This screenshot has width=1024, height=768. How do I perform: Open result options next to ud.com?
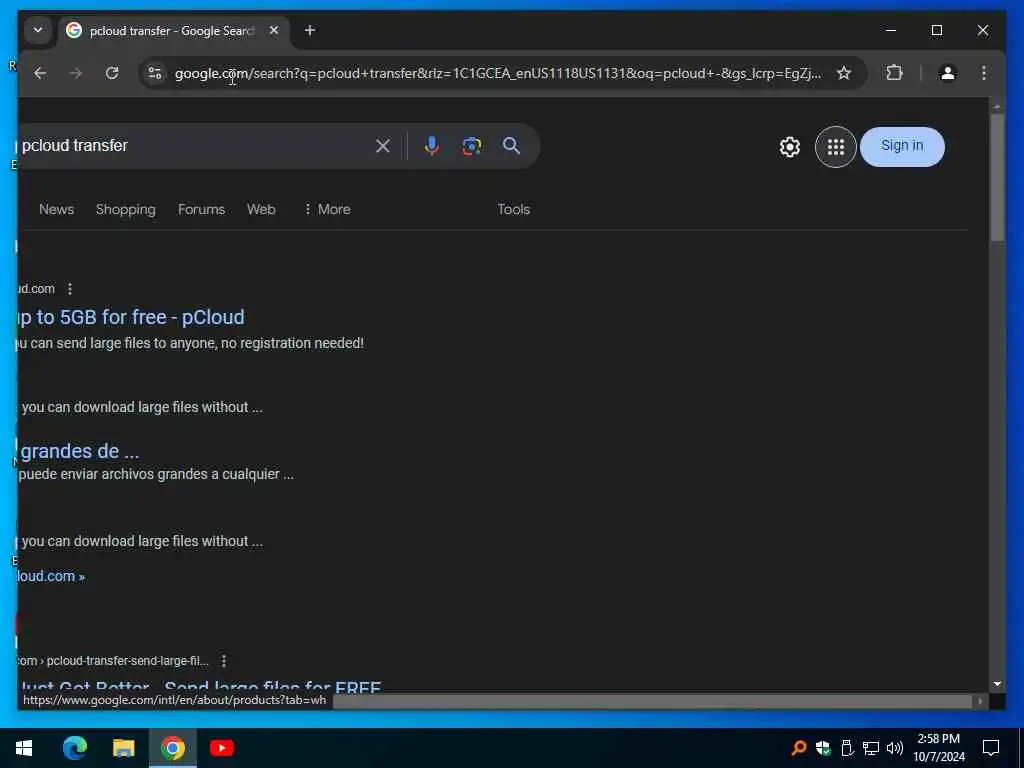click(70, 289)
